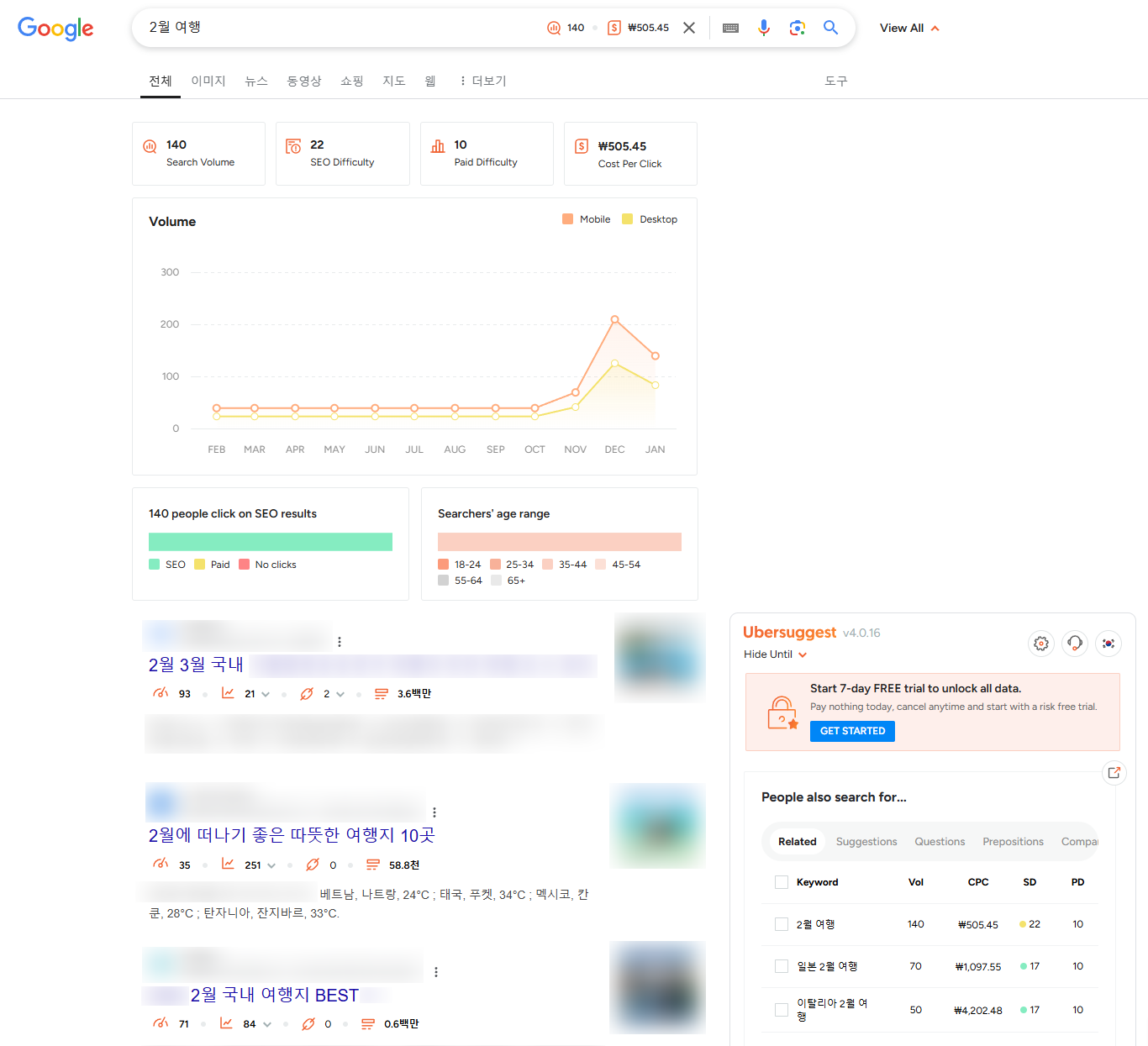Image resolution: width=1148 pixels, height=1046 pixels.
Task: Collapse the View All panel
Action: pos(909,28)
